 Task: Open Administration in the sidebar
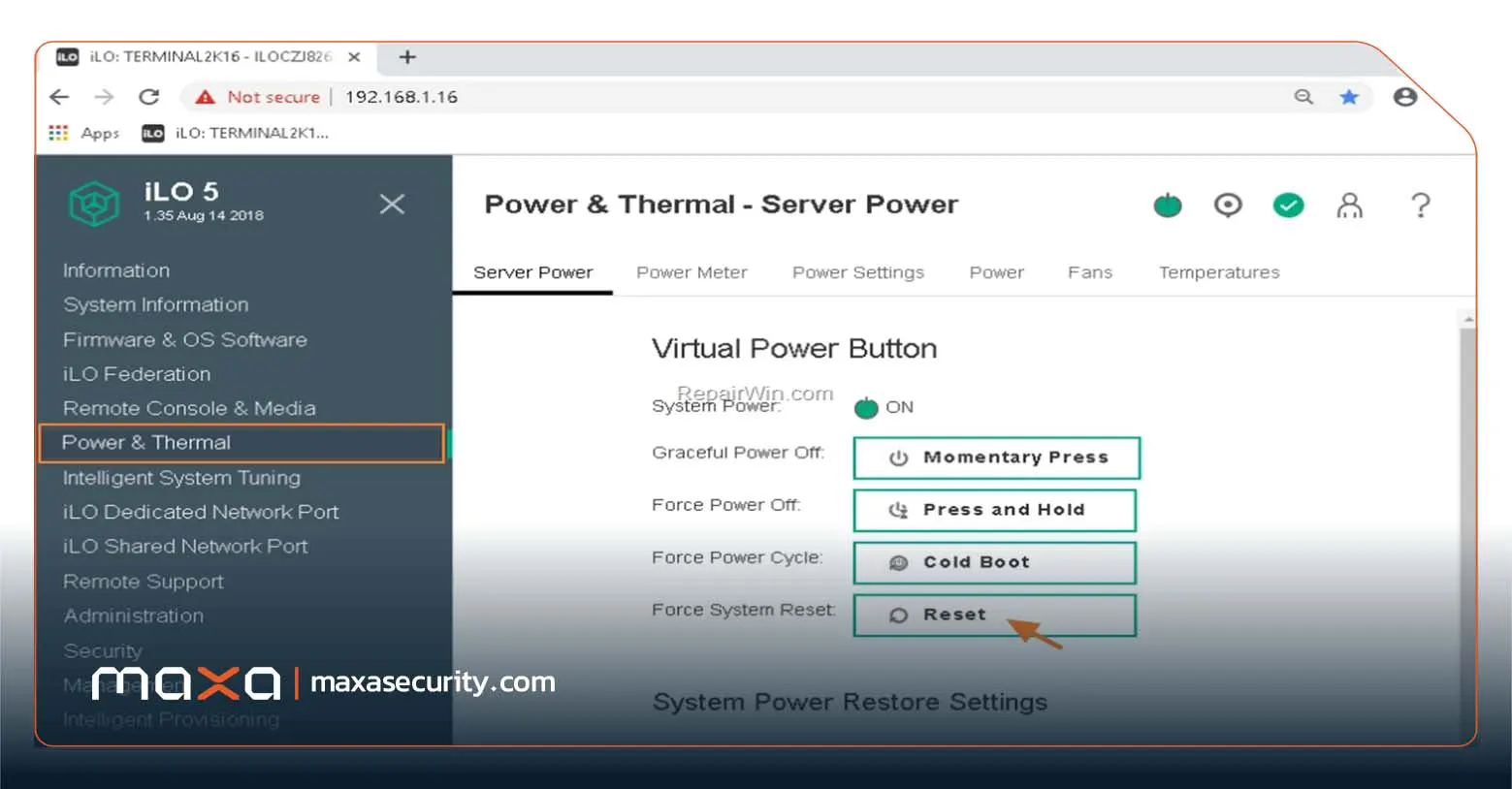(x=134, y=615)
